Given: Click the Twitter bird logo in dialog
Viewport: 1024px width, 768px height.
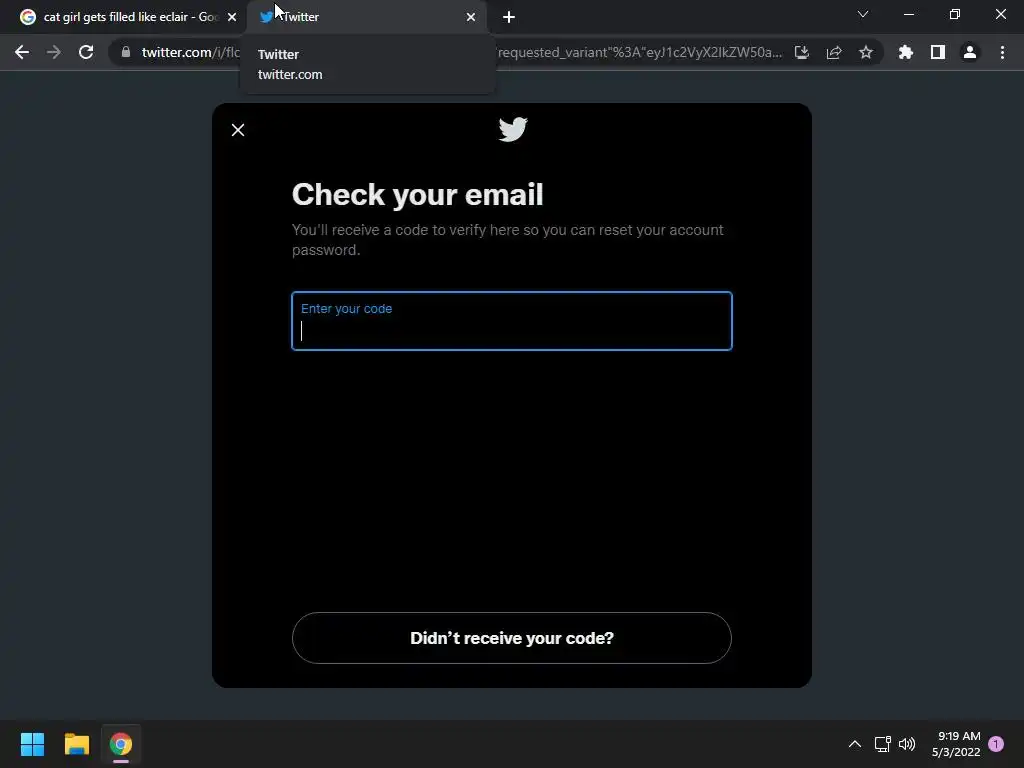Looking at the screenshot, I should (x=513, y=129).
